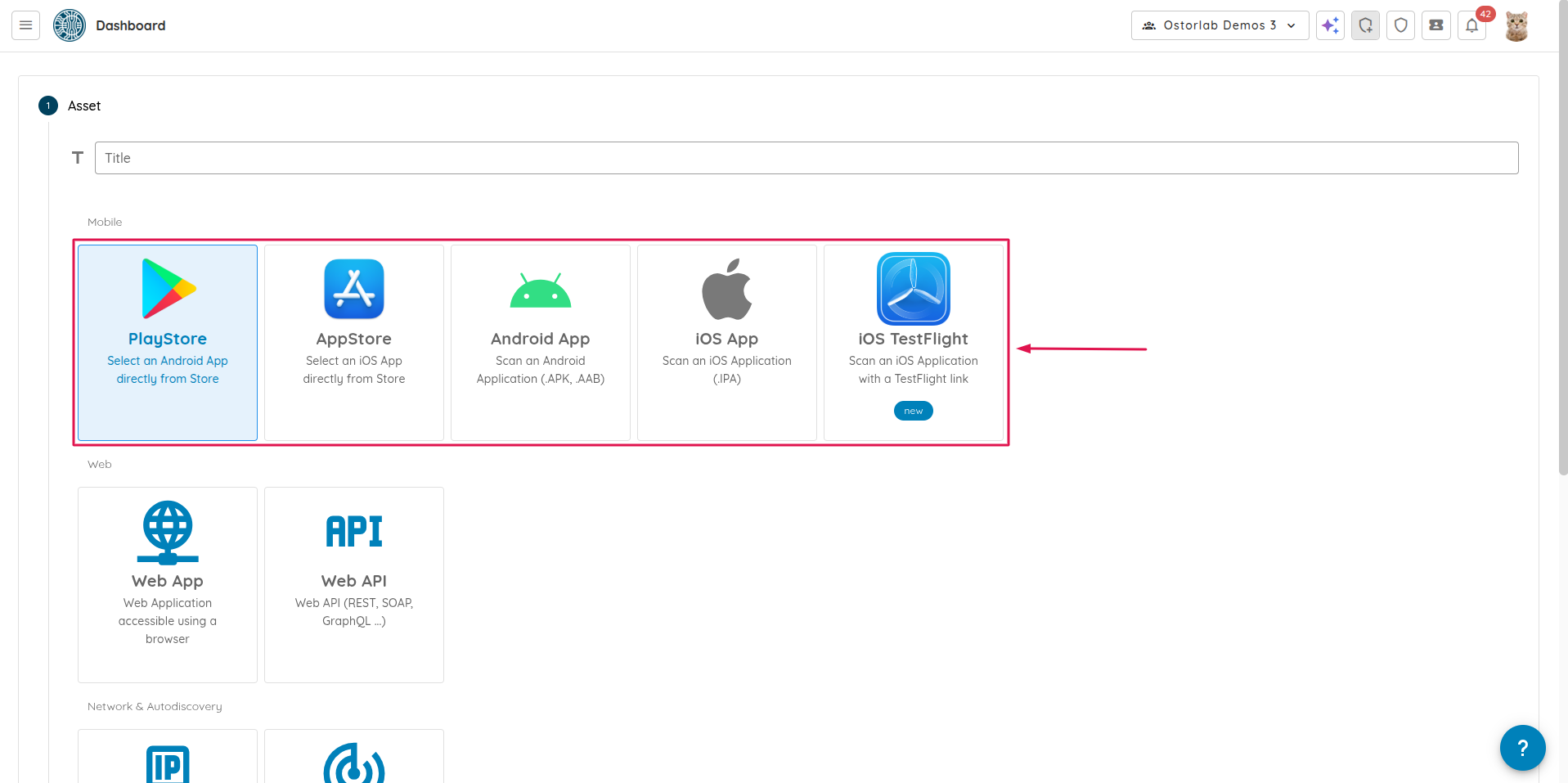The height and width of the screenshot is (783, 1568).
Task: Click the Ostorlab logo icon
Action: tap(70, 25)
